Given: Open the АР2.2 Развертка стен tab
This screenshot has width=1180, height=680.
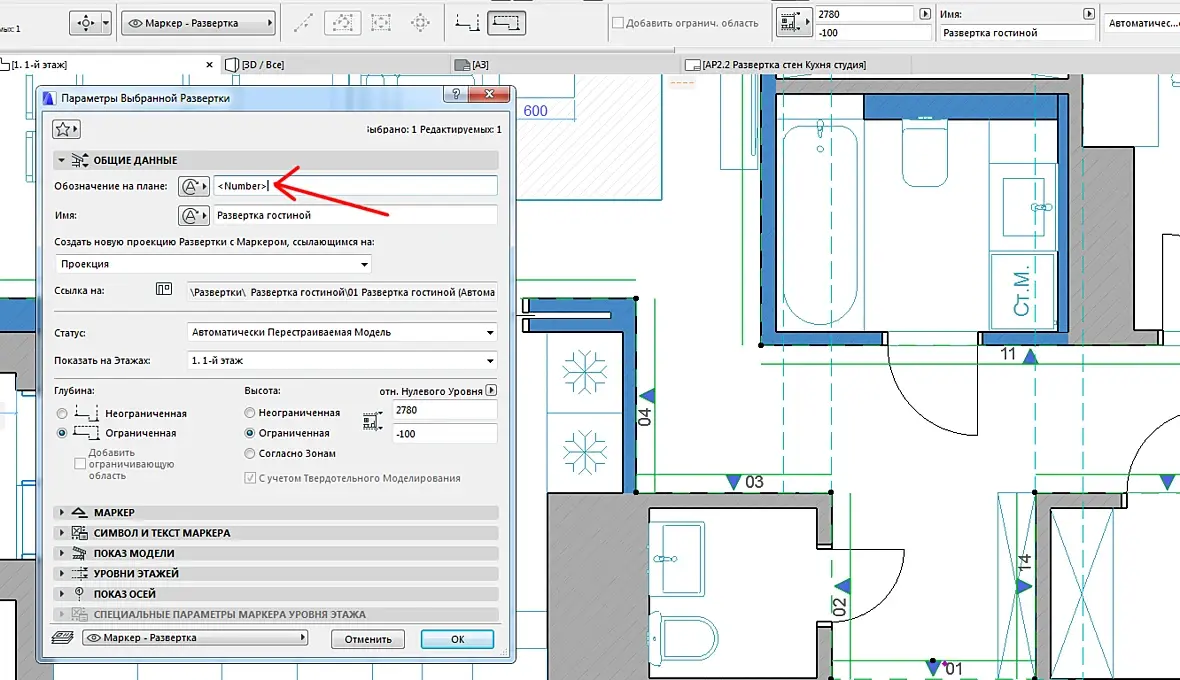Looking at the screenshot, I should coord(784,65).
